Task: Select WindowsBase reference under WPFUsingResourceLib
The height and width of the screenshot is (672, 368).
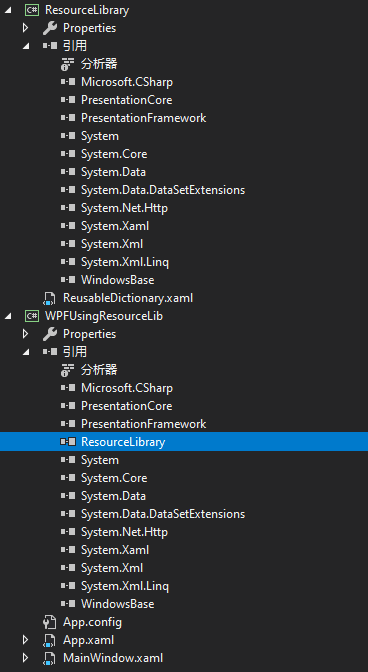Action: click(x=117, y=604)
